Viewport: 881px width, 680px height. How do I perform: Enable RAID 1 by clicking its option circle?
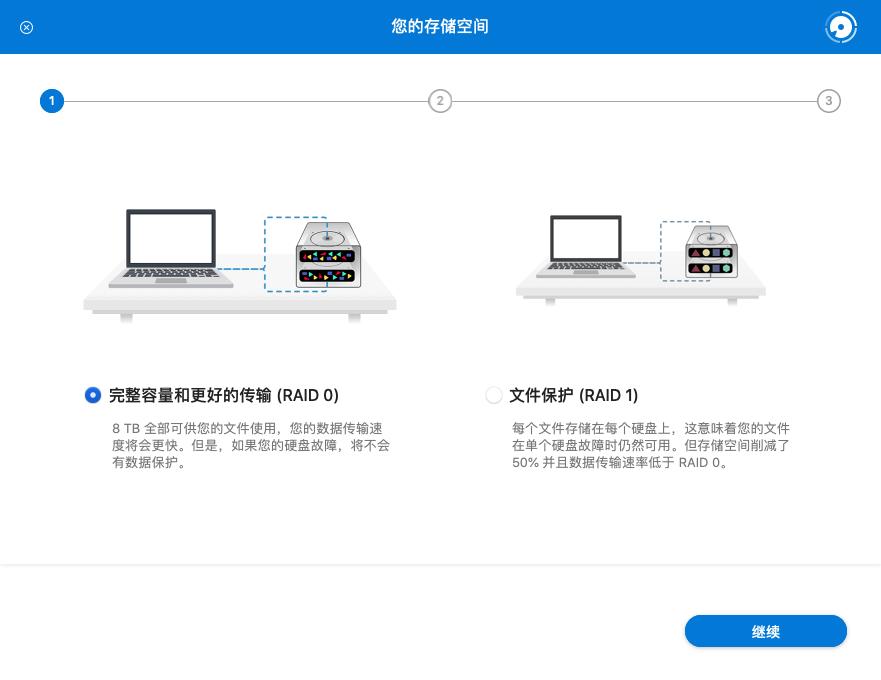[493, 395]
